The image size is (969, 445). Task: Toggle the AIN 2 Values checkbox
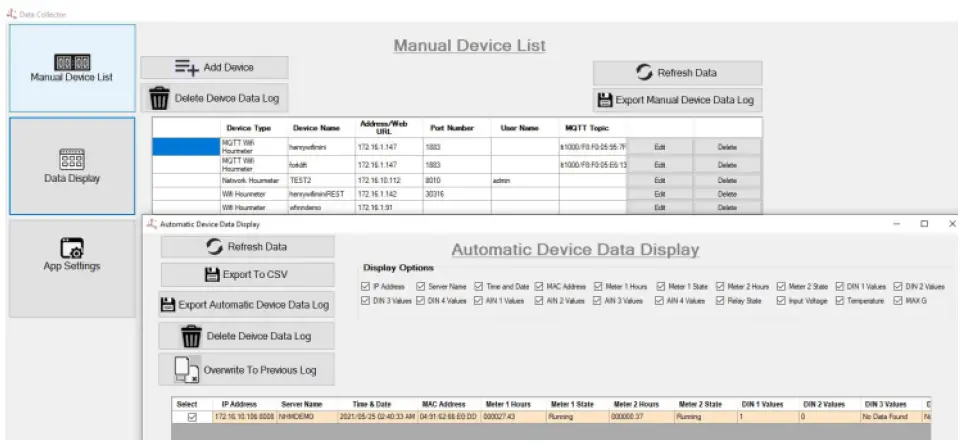(x=539, y=301)
